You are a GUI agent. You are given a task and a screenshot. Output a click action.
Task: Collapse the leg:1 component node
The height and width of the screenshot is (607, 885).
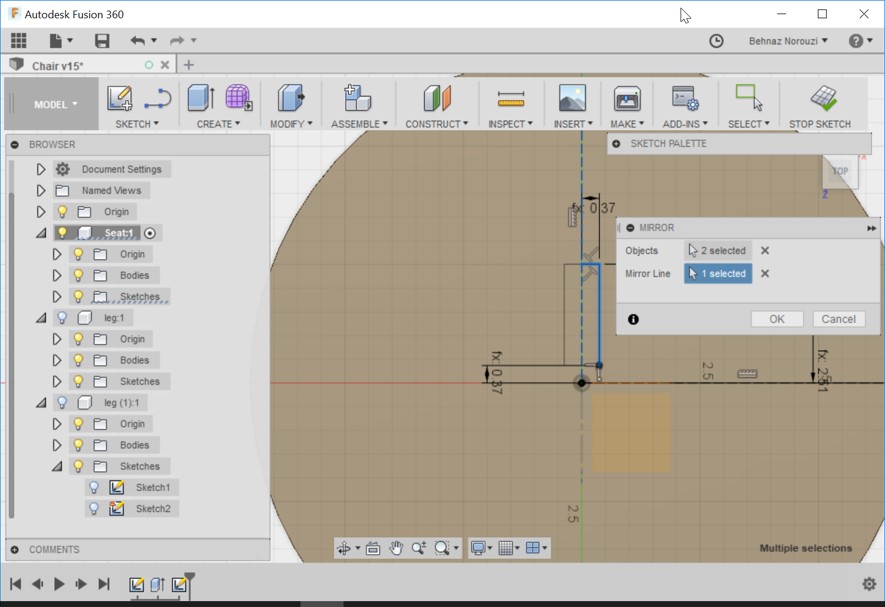click(x=41, y=318)
